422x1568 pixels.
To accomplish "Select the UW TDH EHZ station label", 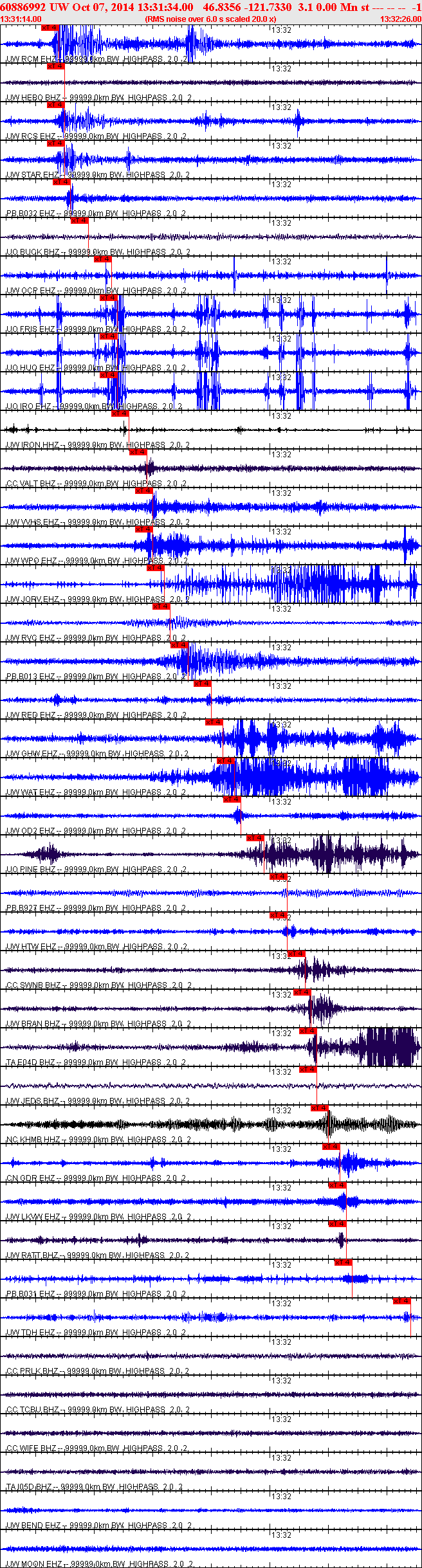I will click(31, 1333).
